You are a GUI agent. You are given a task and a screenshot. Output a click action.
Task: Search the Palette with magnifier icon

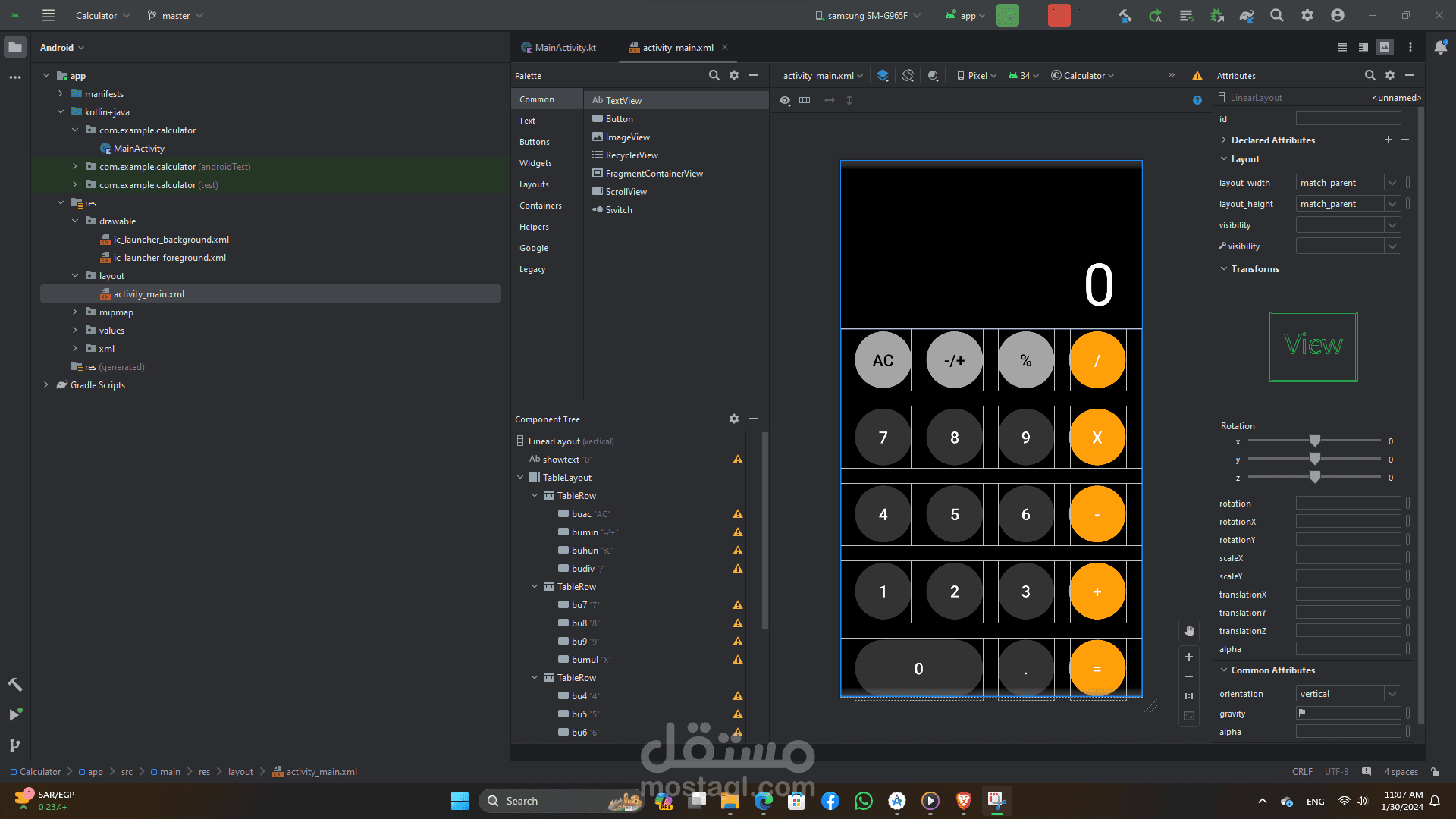click(x=714, y=75)
